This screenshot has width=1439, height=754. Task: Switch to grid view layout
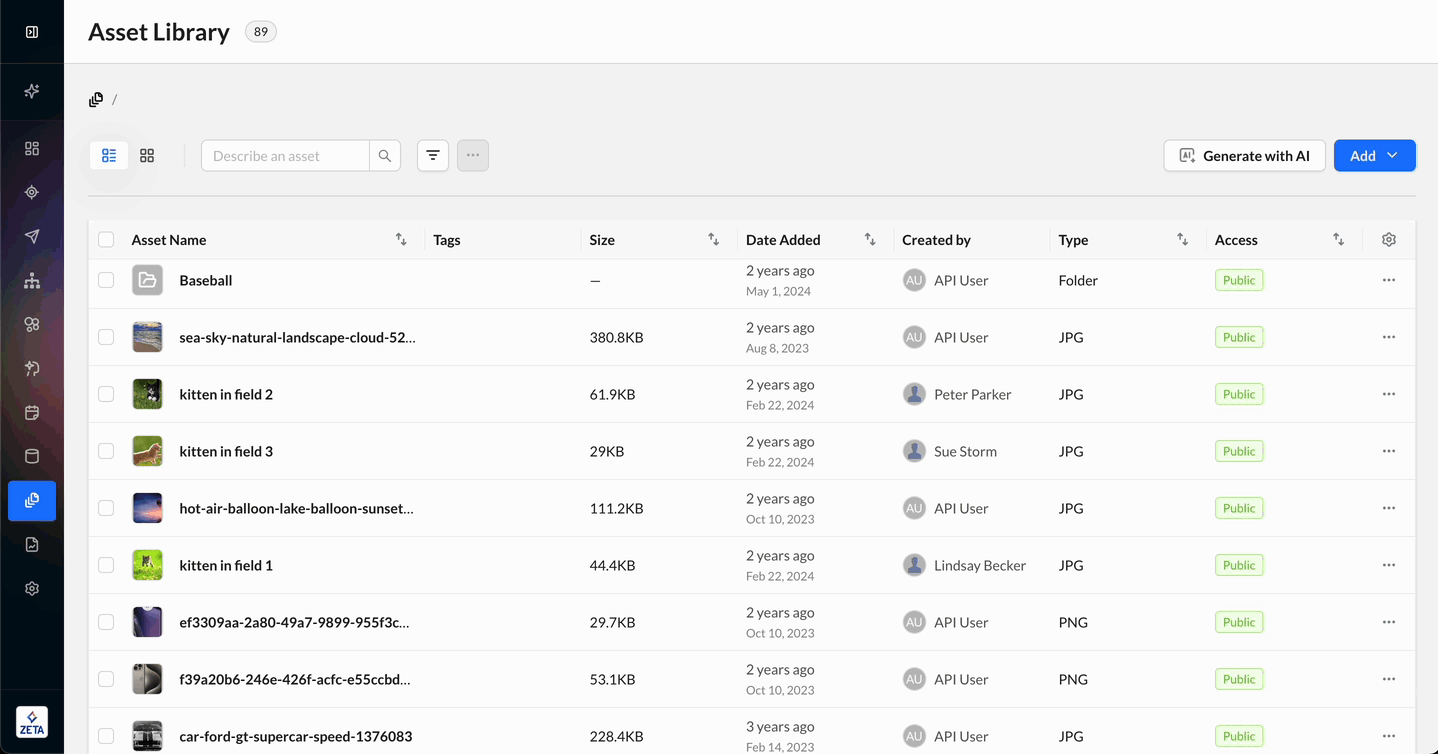pos(147,156)
